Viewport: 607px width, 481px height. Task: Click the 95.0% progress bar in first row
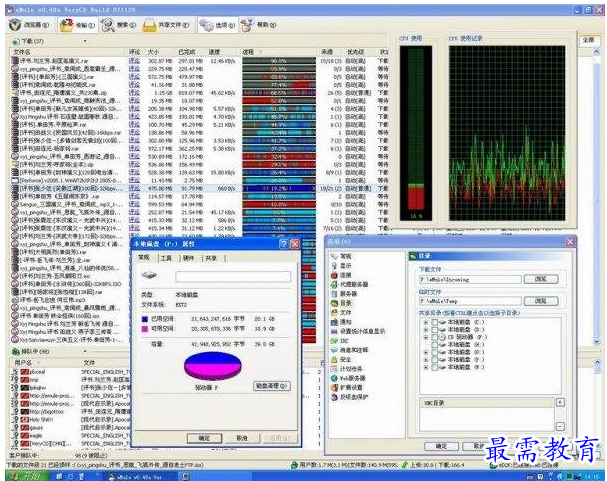coord(279,61)
